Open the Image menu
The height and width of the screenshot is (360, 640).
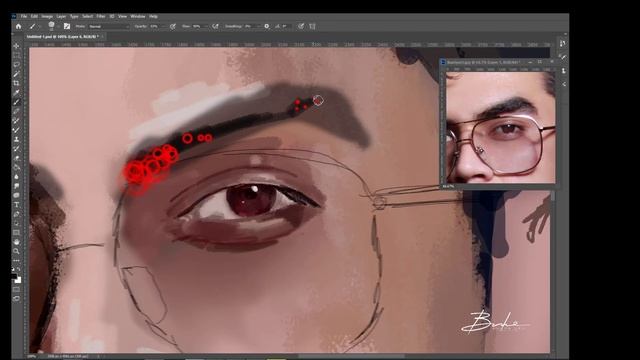[x=47, y=16]
